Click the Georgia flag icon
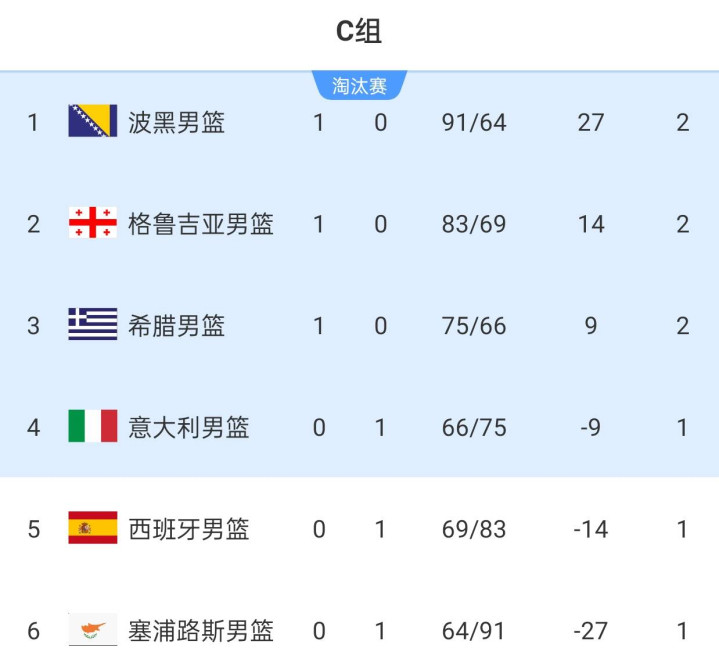This screenshot has height=666, width=719. click(x=93, y=223)
